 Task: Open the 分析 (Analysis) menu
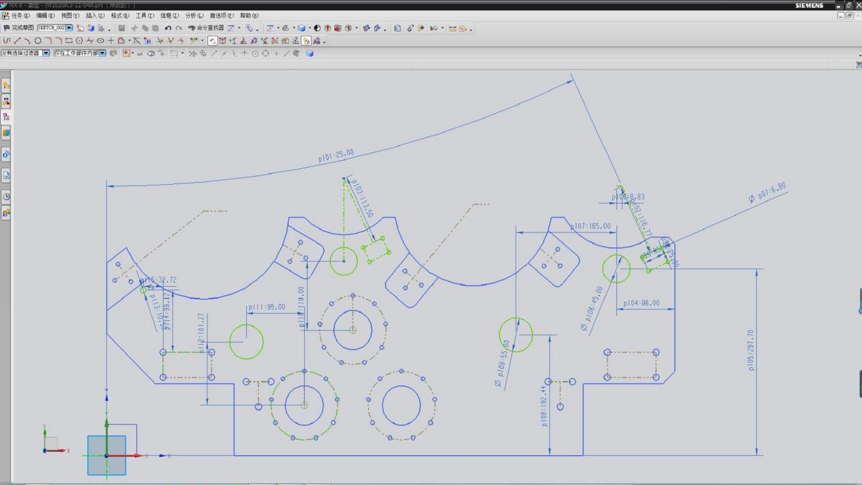[x=194, y=16]
